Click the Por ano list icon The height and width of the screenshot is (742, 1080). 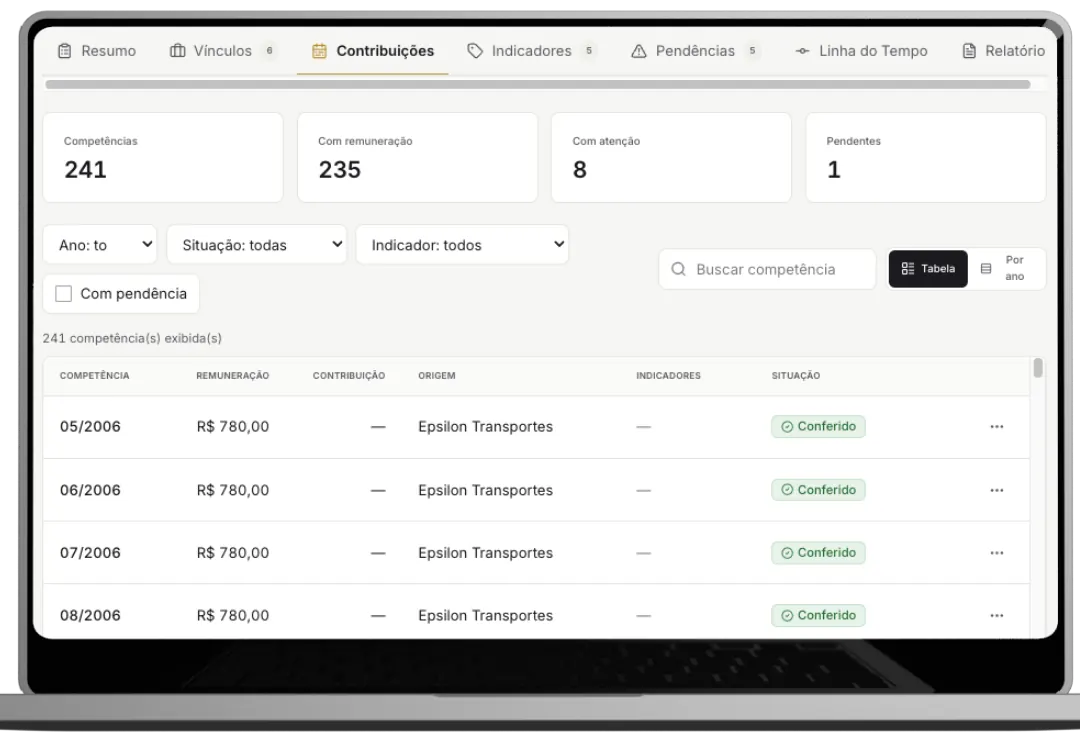pos(986,269)
